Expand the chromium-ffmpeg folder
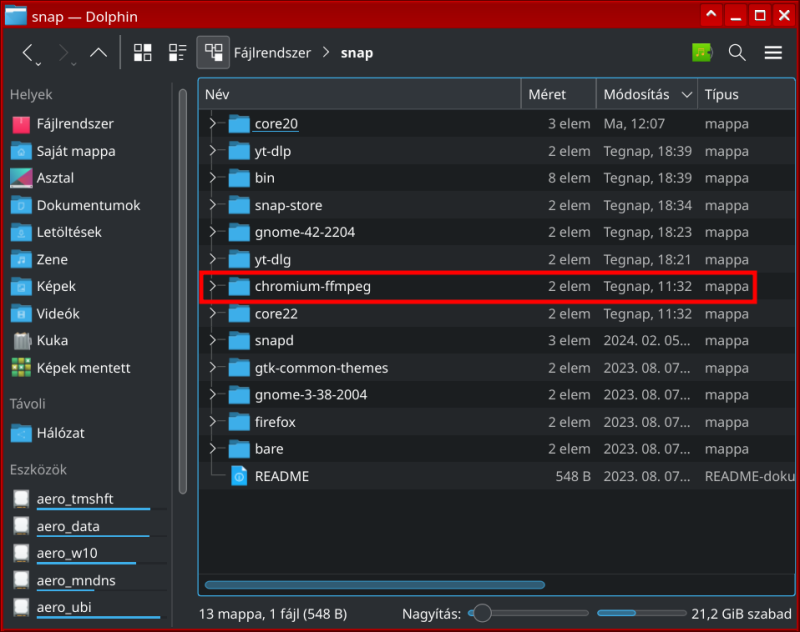800x632 pixels. point(212,287)
